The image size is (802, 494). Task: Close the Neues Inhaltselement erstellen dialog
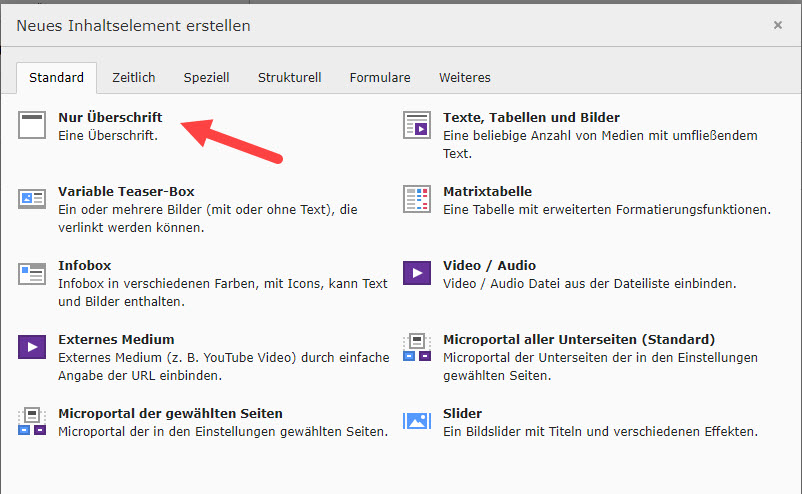tap(777, 25)
